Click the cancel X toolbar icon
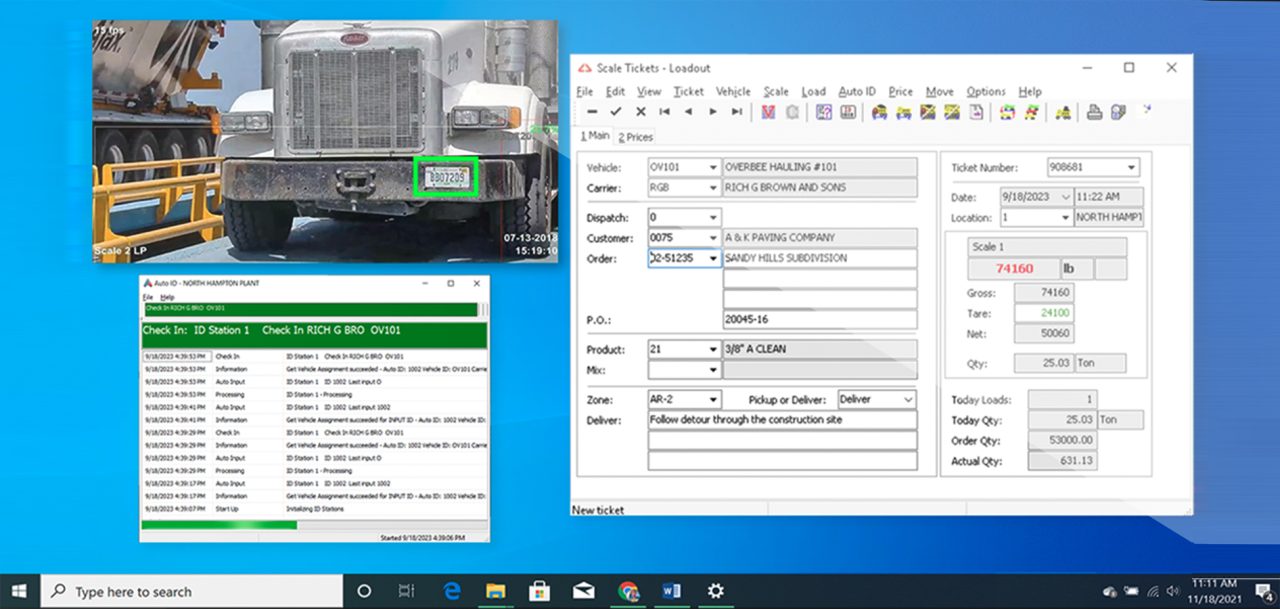The image size is (1280, 609). 641,112
